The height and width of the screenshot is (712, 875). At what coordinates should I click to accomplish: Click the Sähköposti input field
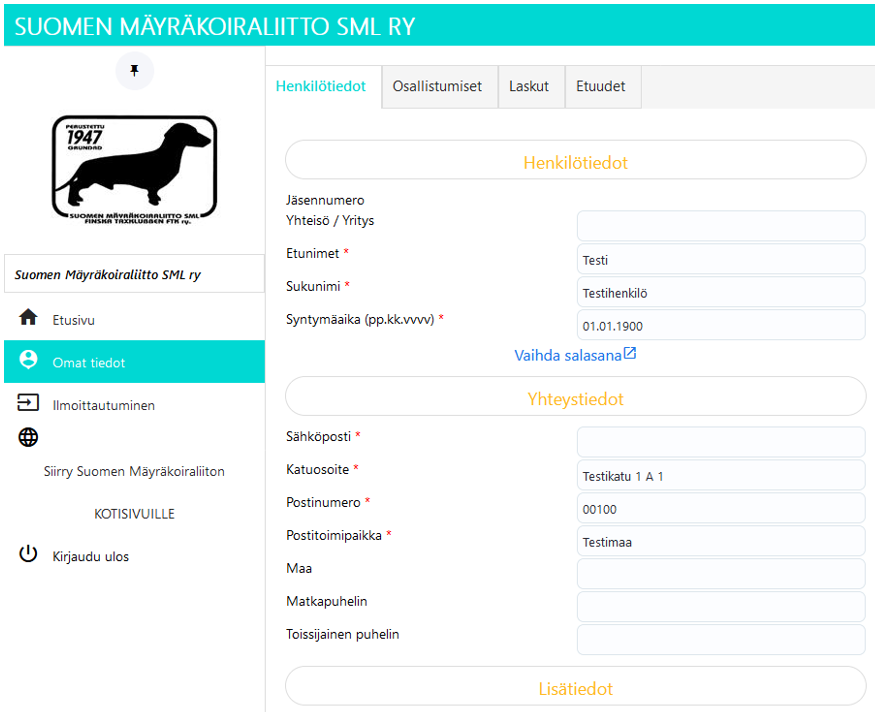[x=720, y=442]
